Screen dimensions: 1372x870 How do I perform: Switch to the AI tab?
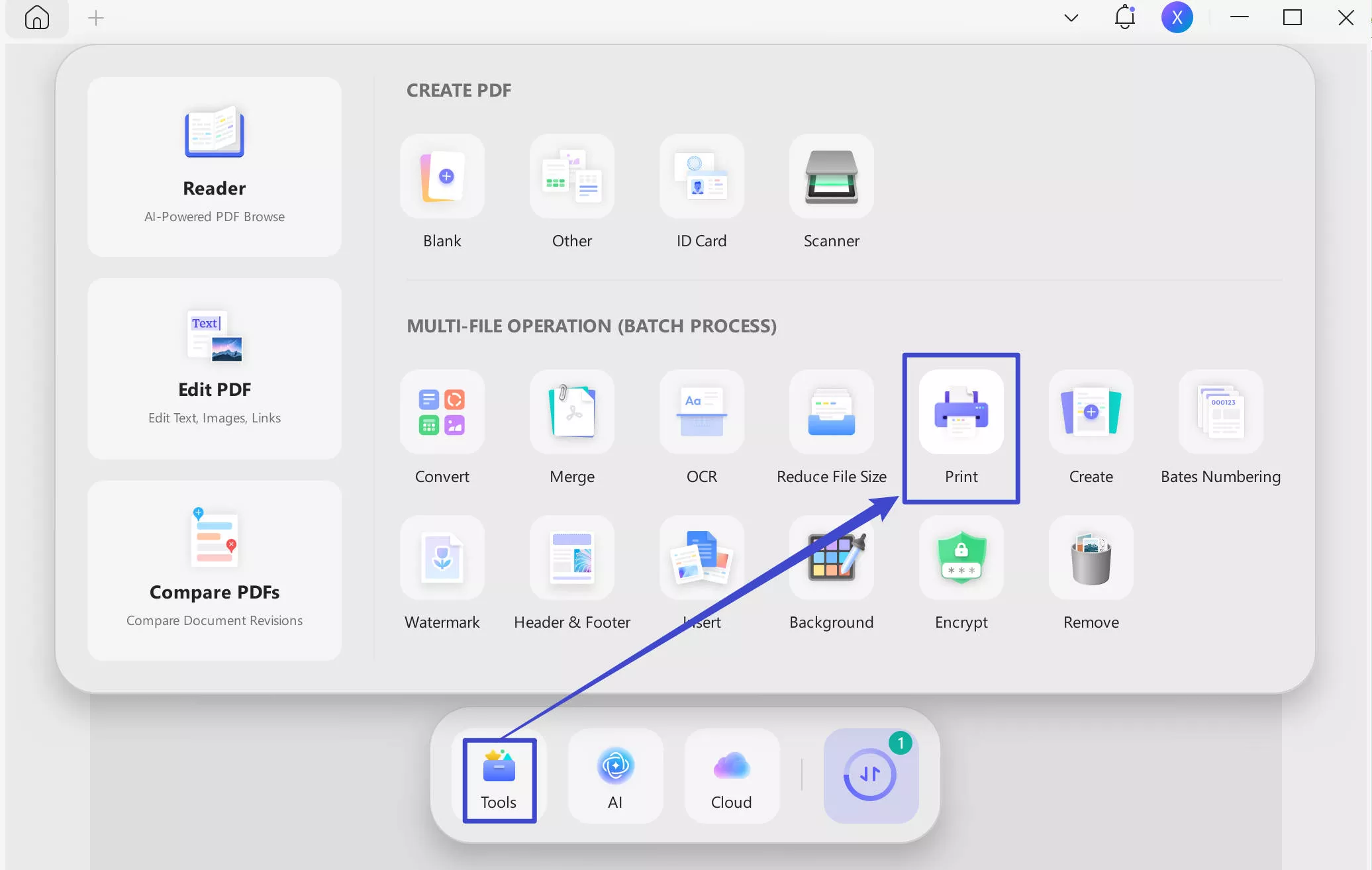tap(615, 777)
